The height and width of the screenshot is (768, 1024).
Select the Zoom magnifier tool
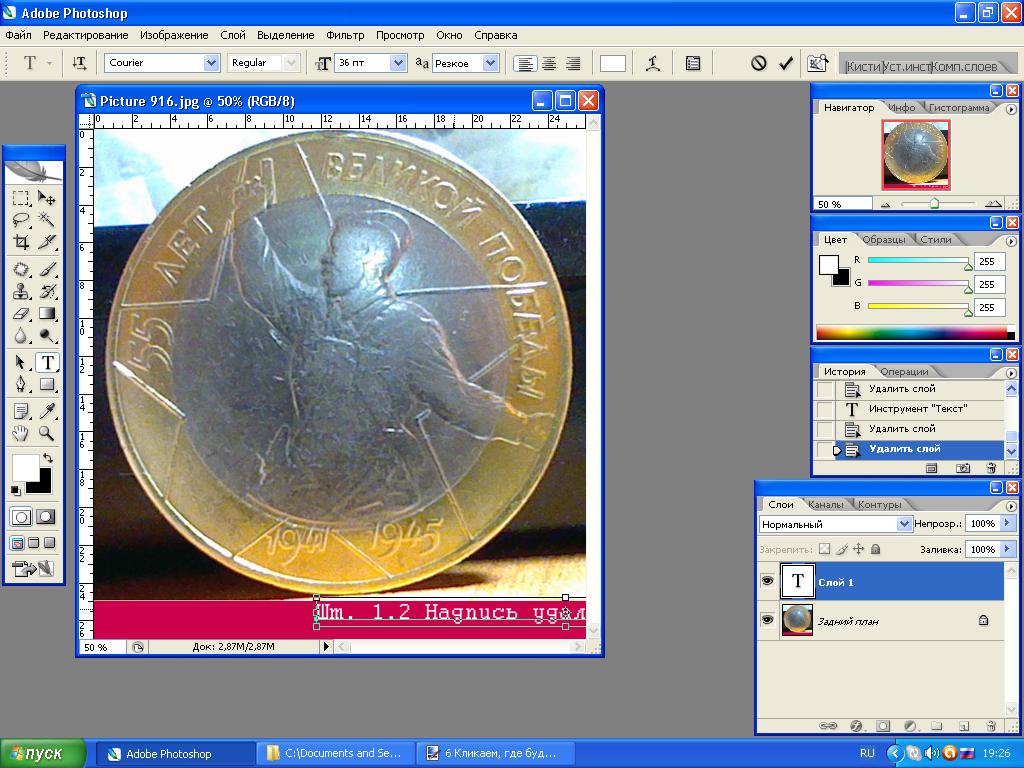click(x=46, y=433)
